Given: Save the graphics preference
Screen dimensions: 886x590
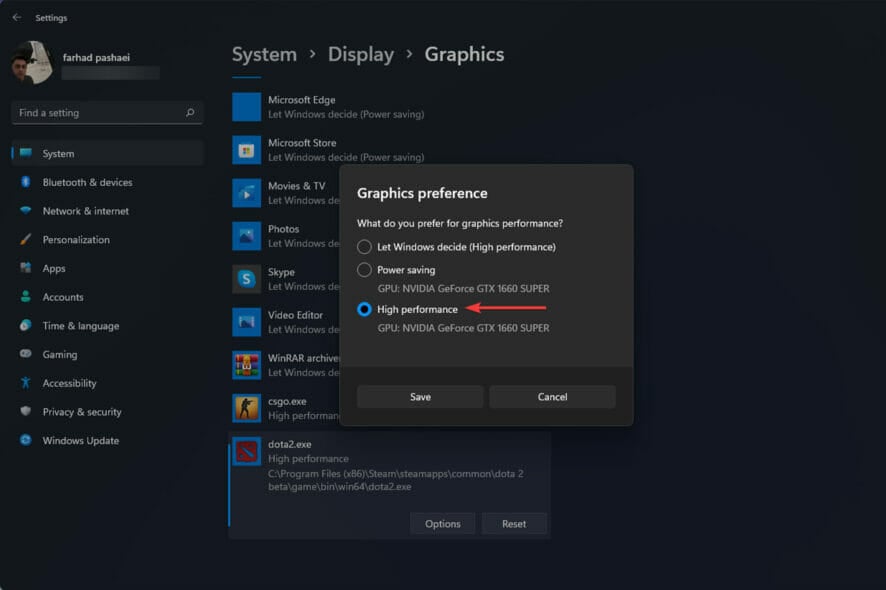Looking at the screenshot, I should click(x=420, y=396).
